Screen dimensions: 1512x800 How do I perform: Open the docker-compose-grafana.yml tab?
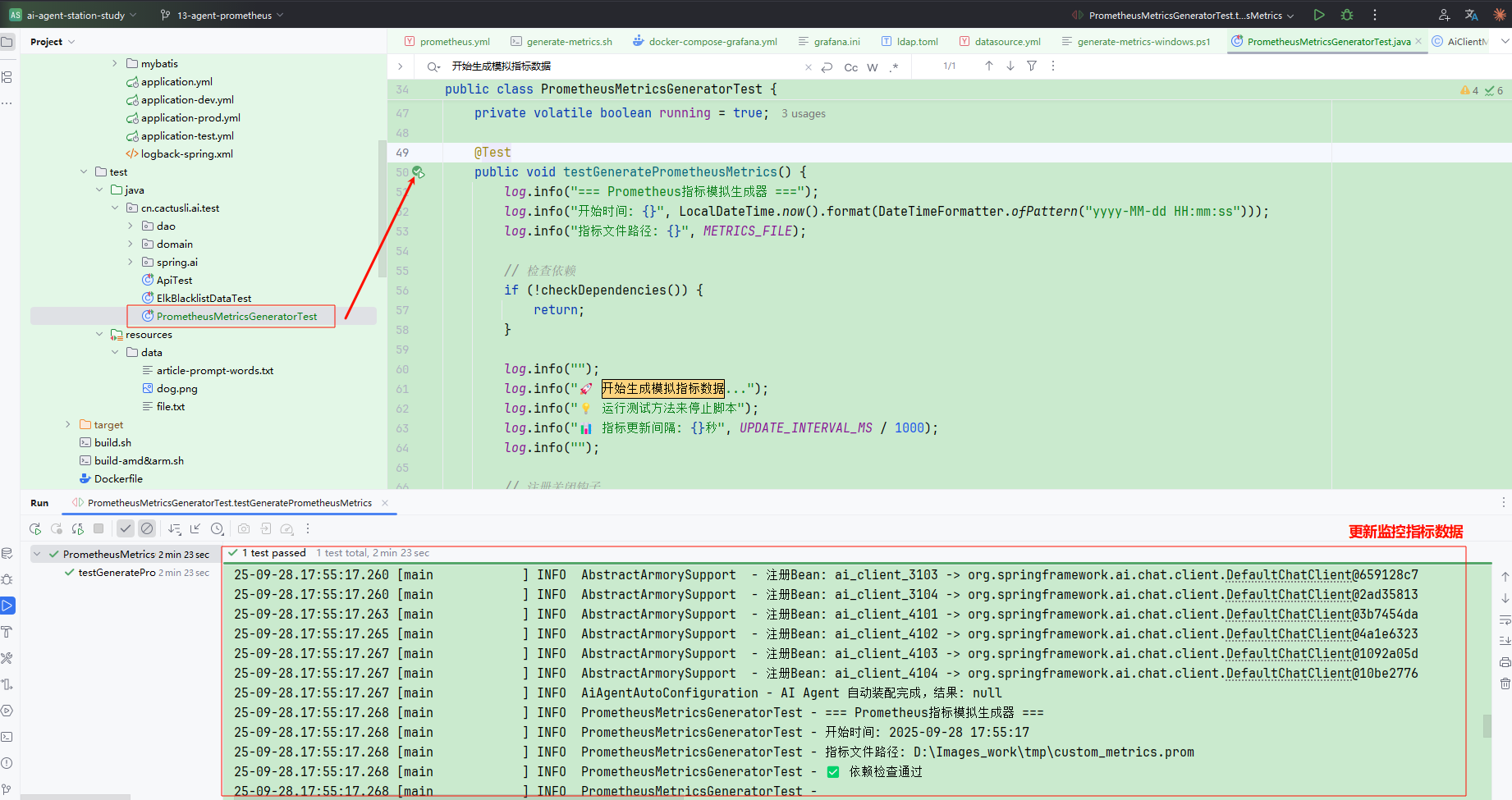712,42
